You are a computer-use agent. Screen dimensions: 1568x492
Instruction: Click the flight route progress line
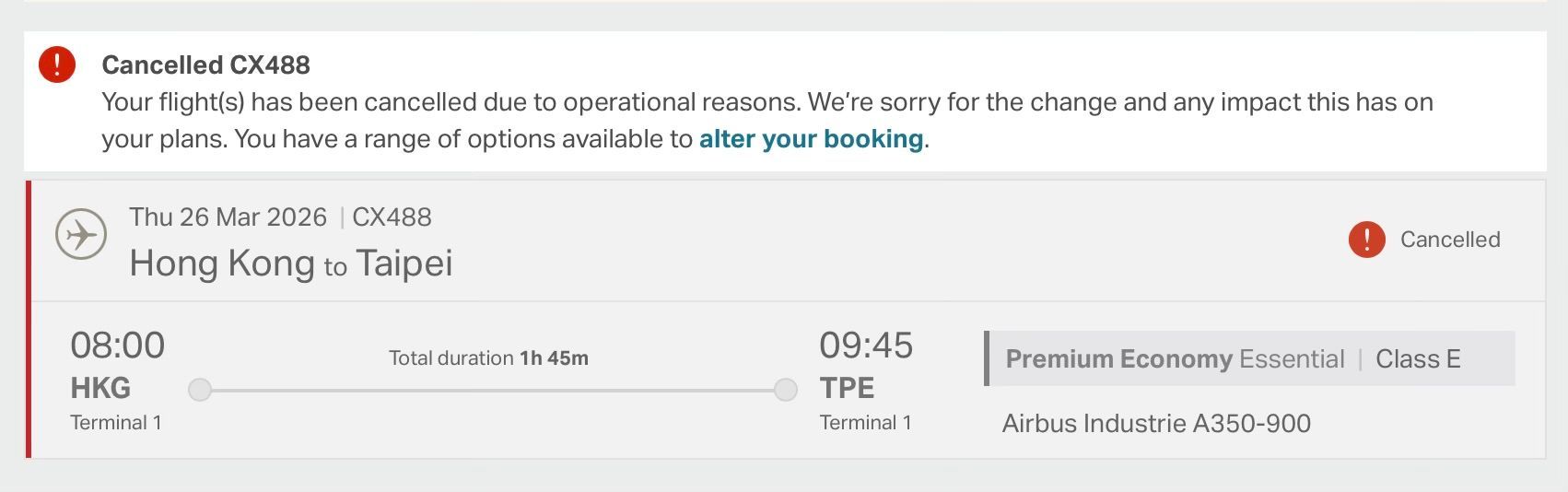(493, 391)
